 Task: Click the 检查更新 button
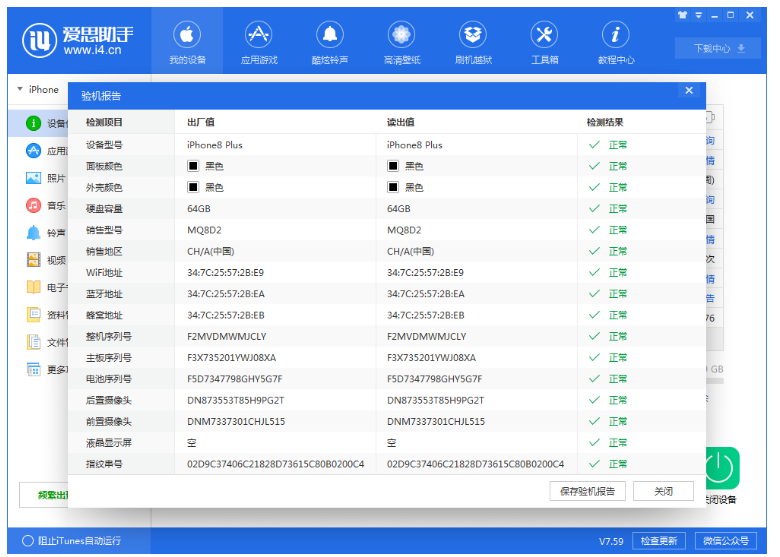coord(659,541)
